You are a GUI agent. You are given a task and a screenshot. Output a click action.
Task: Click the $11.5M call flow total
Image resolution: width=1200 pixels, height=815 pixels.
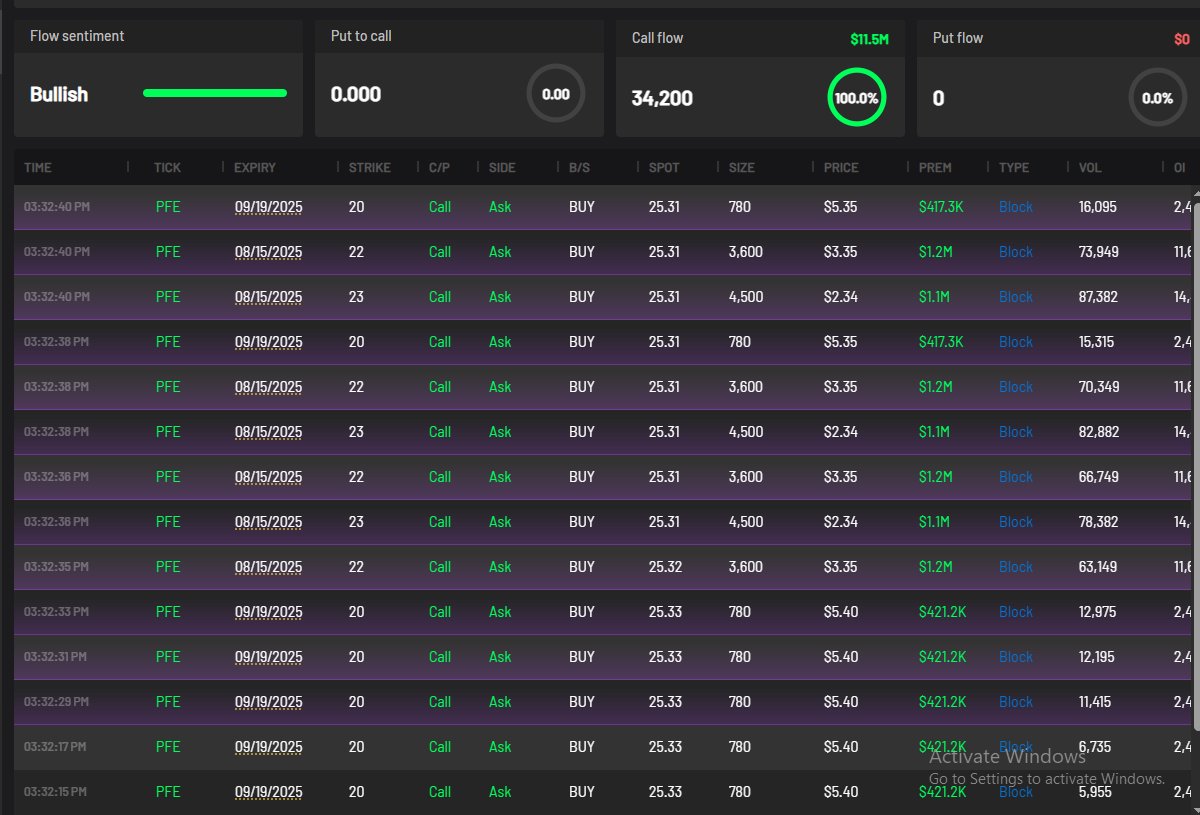coord(869,39)
